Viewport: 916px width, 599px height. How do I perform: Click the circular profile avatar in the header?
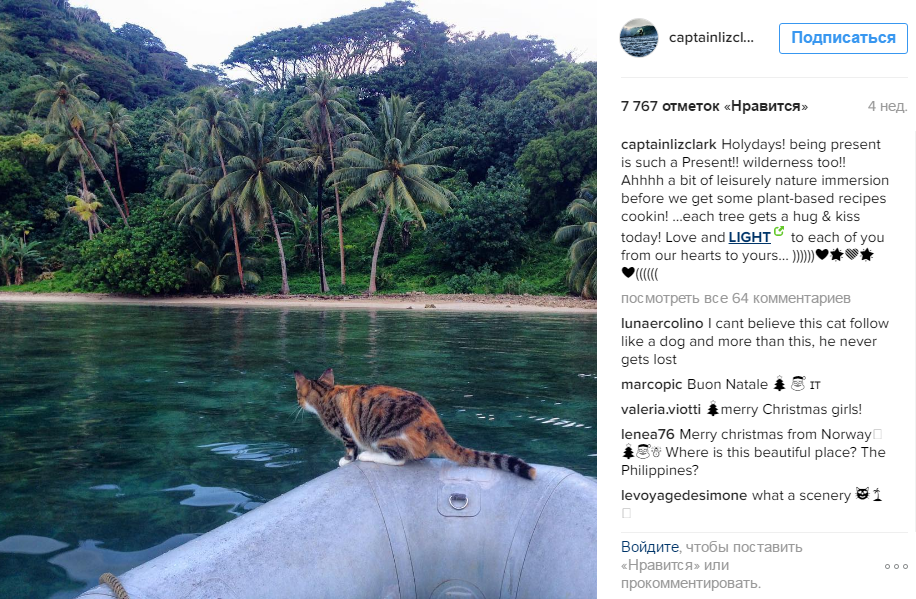point(638,38)
